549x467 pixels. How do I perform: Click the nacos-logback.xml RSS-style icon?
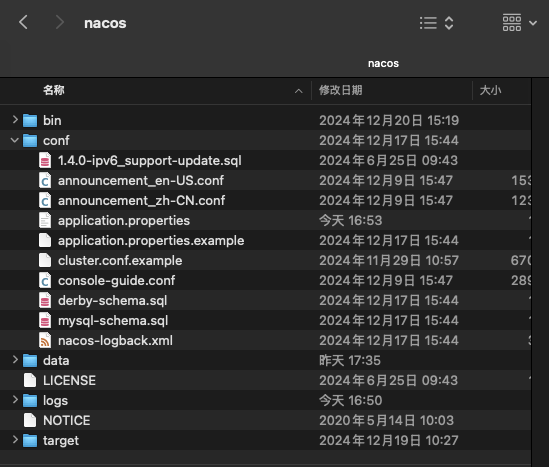(45, 340)
